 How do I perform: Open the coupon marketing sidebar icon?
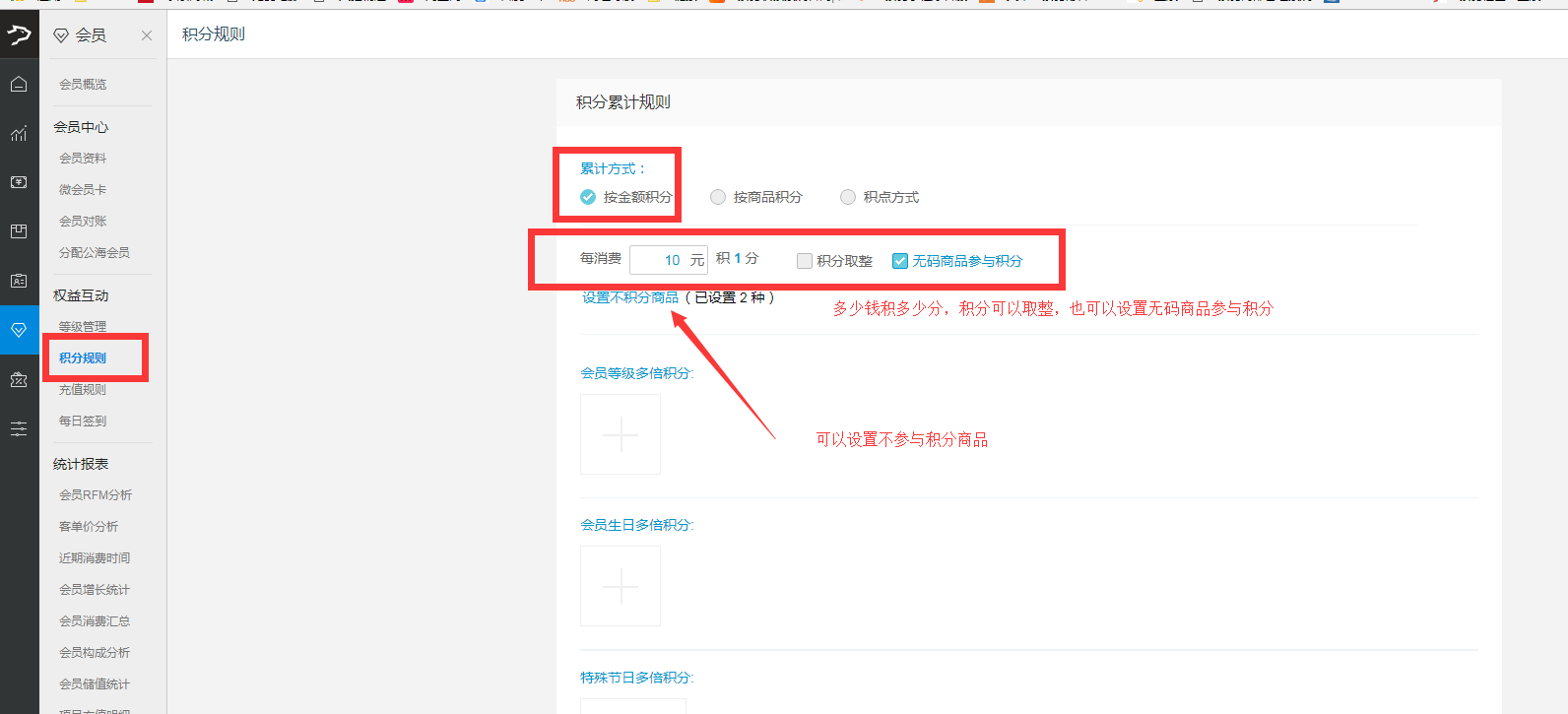[x=19, y=379]
